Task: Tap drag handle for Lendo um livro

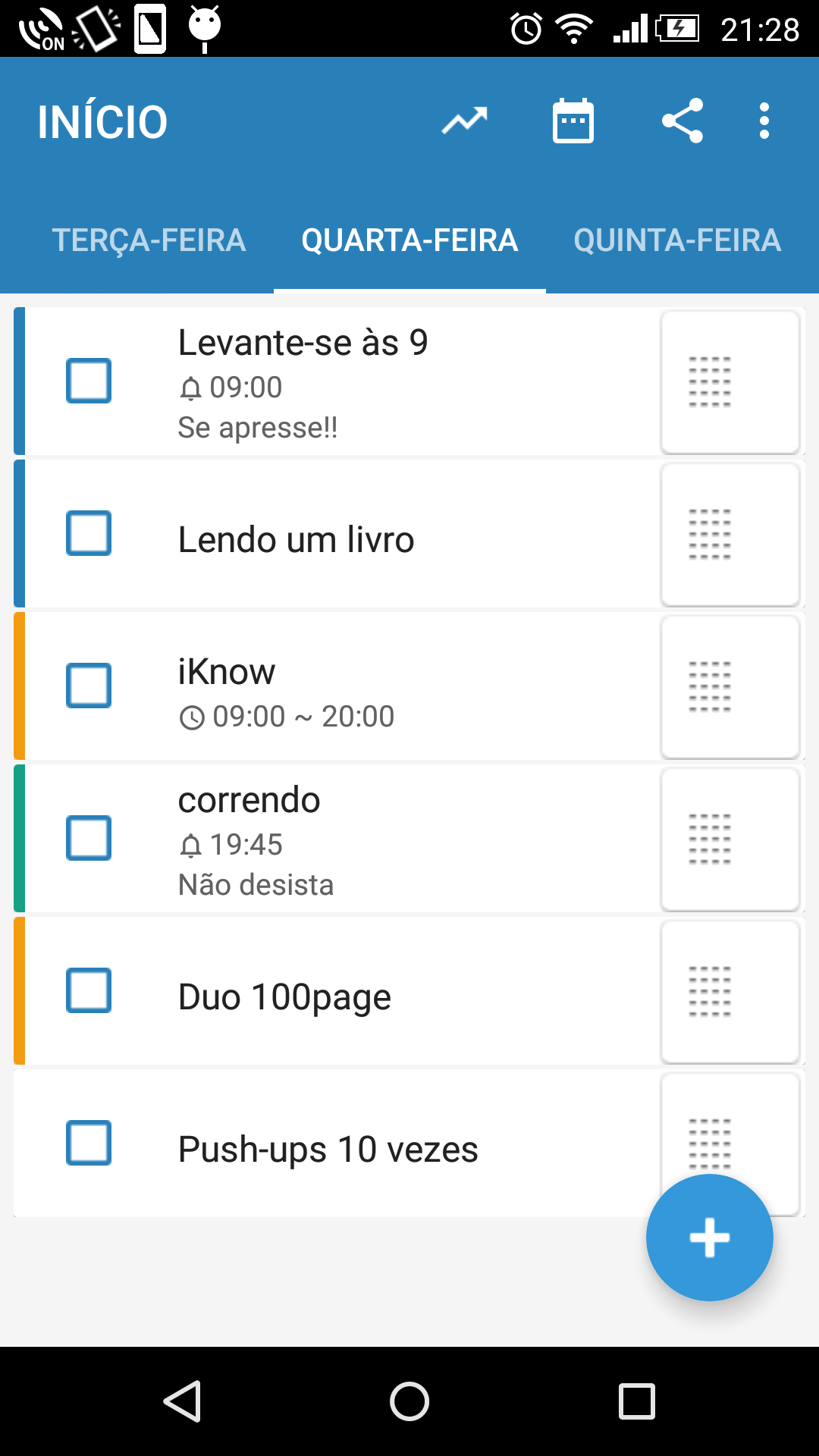Action: 730,534
